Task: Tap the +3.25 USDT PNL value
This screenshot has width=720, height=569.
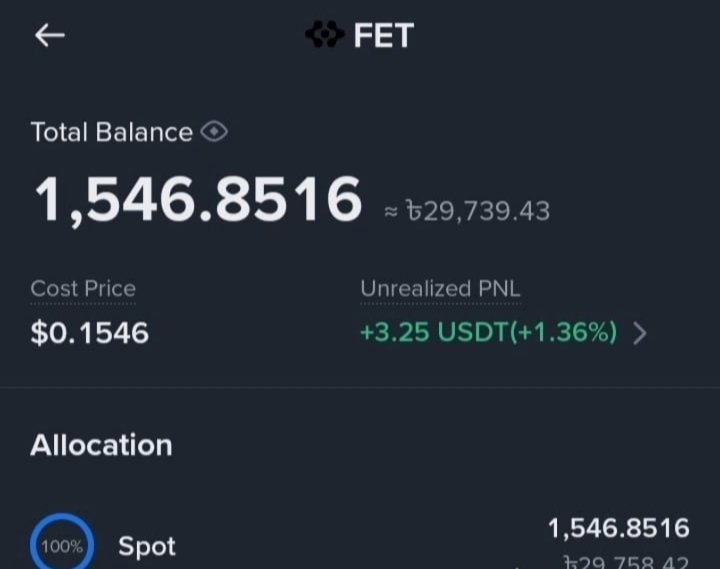Action: (x=435, y=332)
